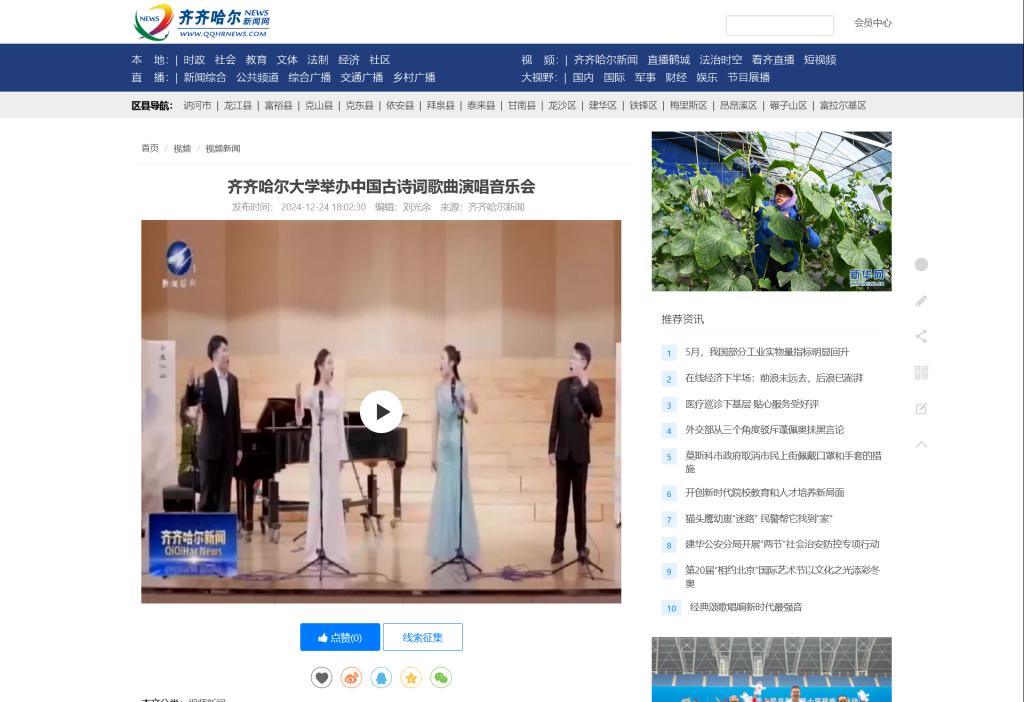The width and height of the screenshot is (1024, 702).
Task: Open 直播鹤城 in the video menu
Action: (x=668, y=60)
